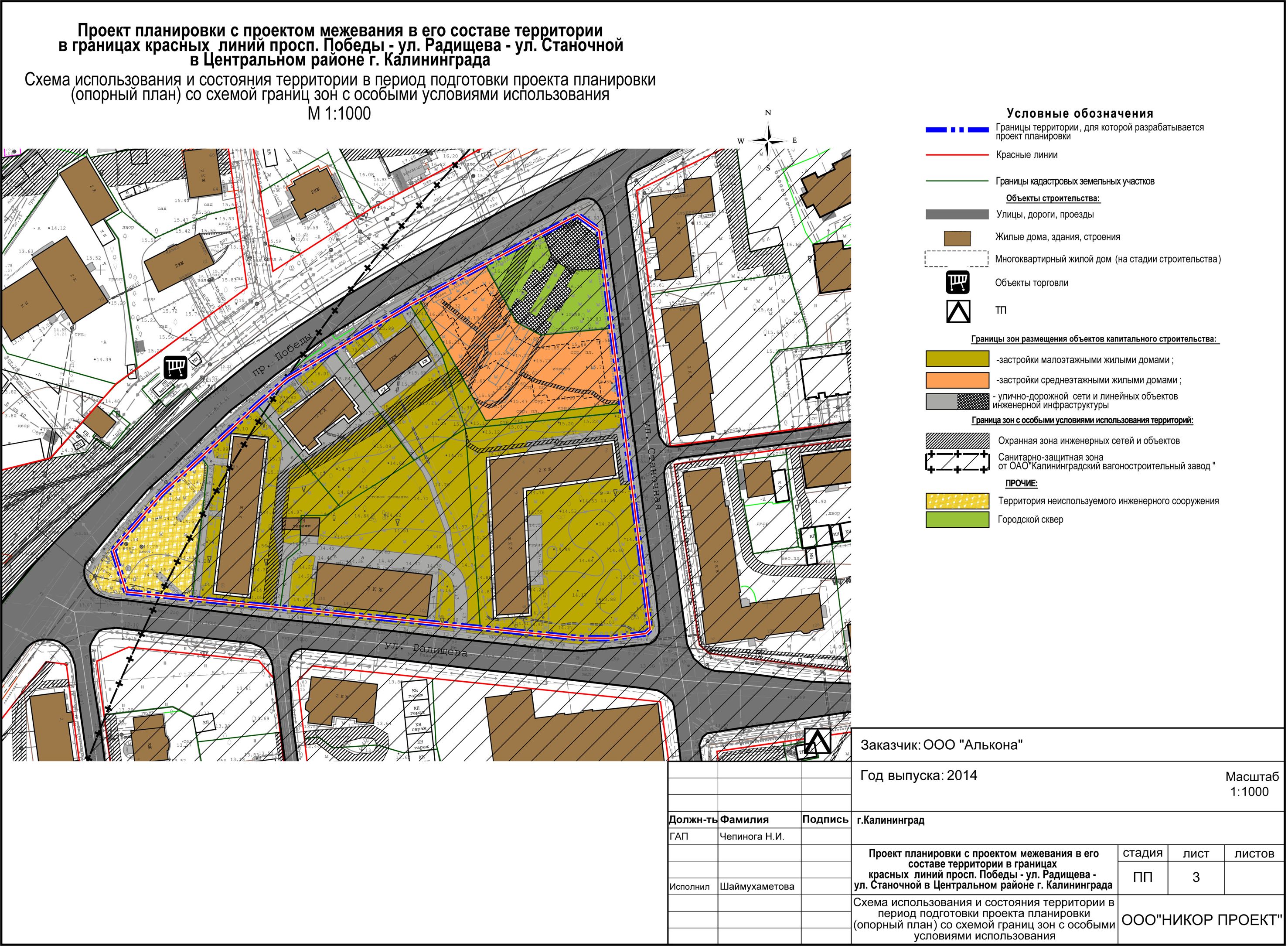This screenshot has width=1288, height=946.
Task: Click the ООО "НИКОР ПРОЕКТ" title block cell
Action: (x=1201, y=920)
